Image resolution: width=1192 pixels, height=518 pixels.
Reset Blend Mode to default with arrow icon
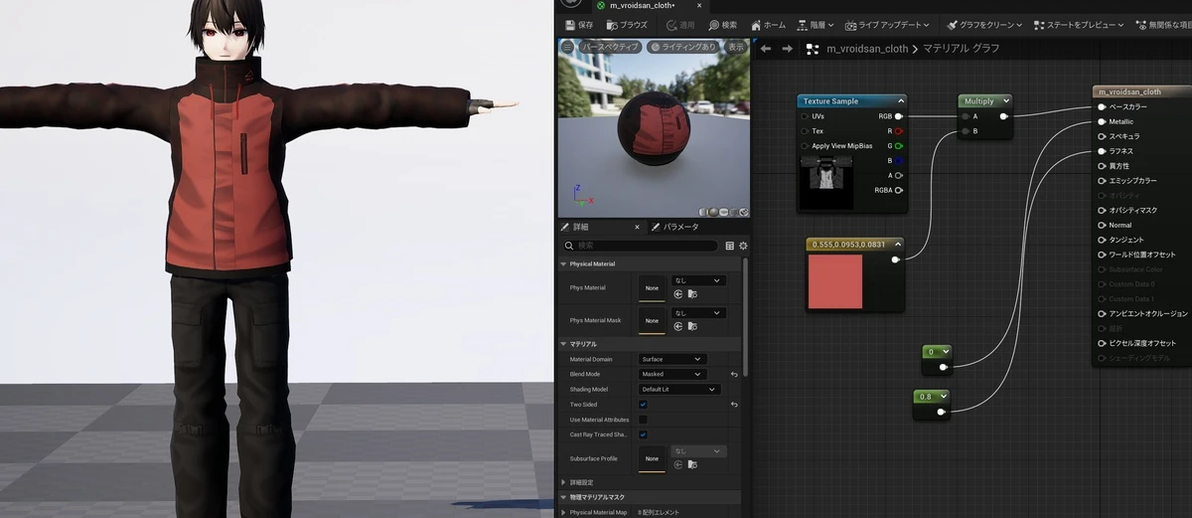click(734, 374)
